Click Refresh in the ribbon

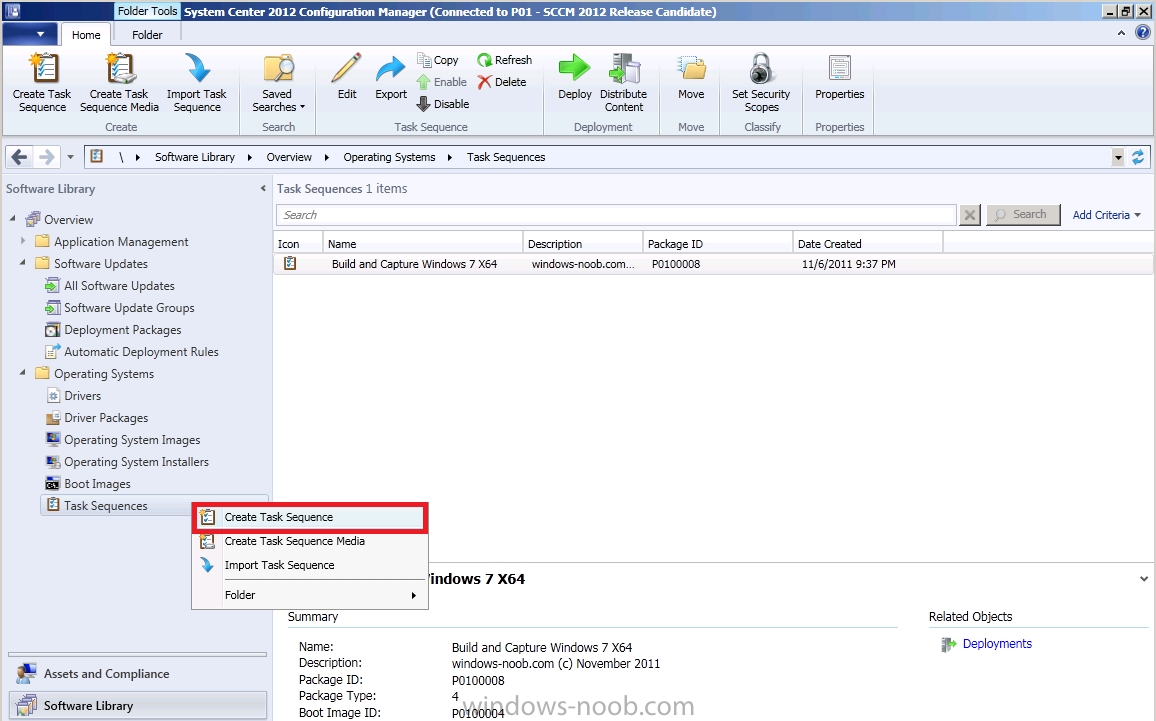point(504,60)
